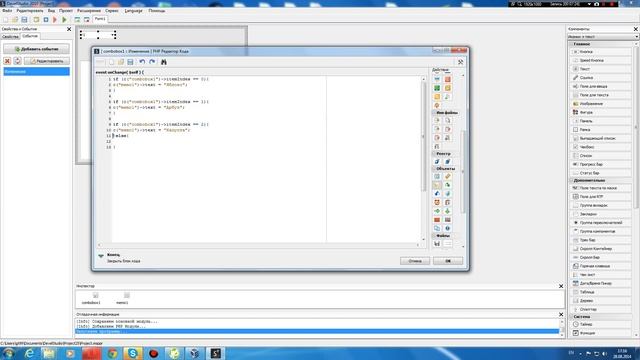Click the alarm clock icon in Объекты group
Screen dimensions: 640x360
437,202
